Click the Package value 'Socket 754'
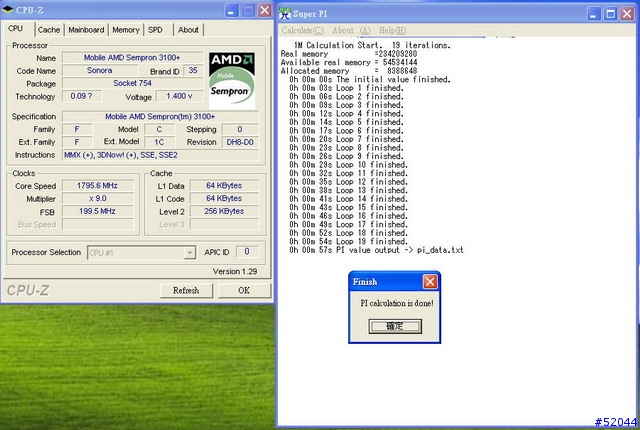This screenshot has height=430, width=640. tap(132, 83)
